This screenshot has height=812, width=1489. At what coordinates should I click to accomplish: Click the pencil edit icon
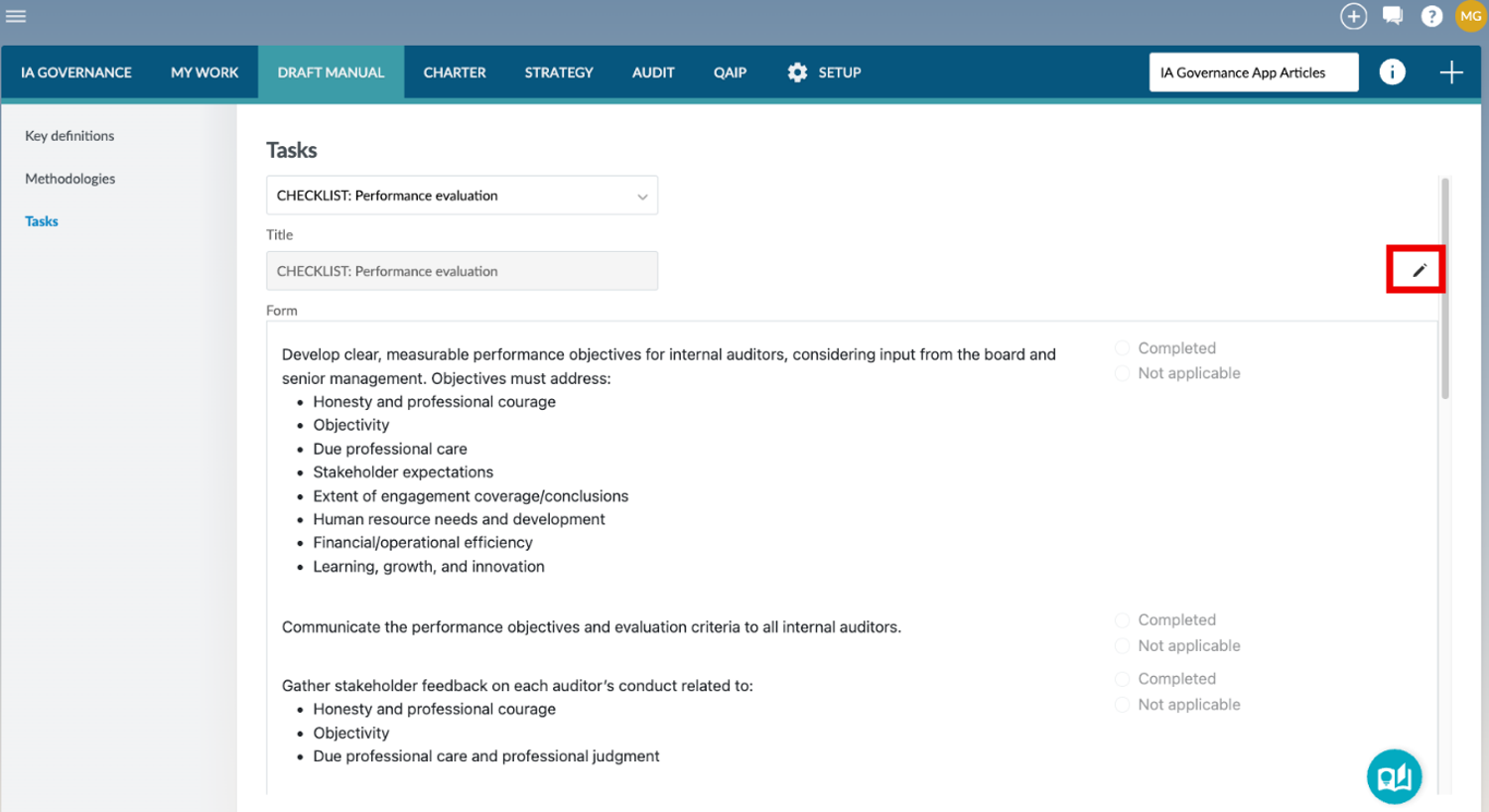[x=1420, y=270]
